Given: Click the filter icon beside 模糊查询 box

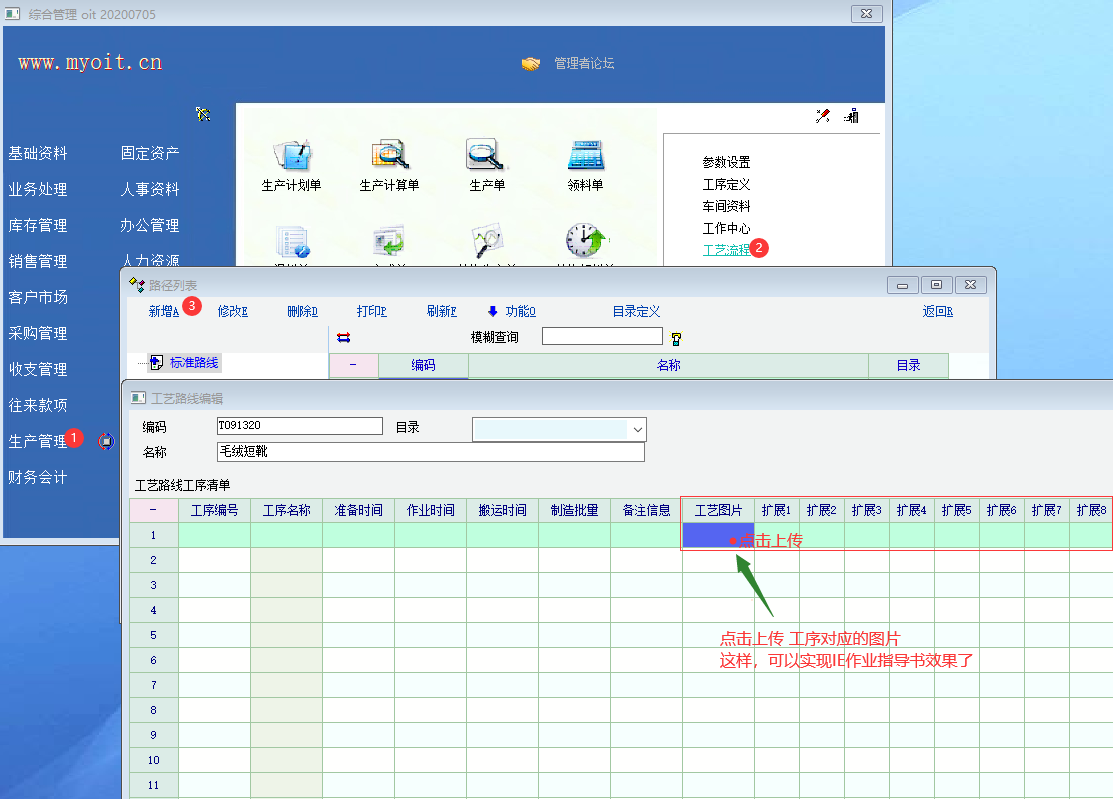Looking at the screenshot, I should 676,338.
